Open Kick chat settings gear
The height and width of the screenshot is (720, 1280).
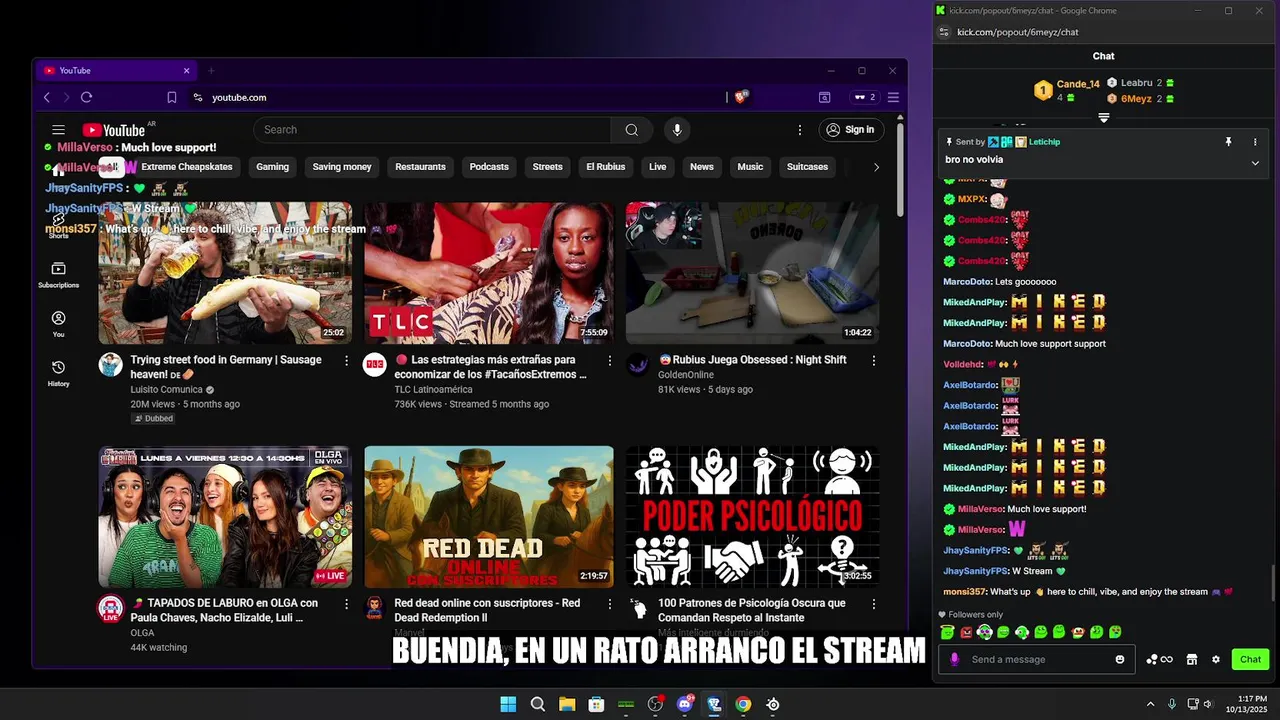(x=1216, y=660)
